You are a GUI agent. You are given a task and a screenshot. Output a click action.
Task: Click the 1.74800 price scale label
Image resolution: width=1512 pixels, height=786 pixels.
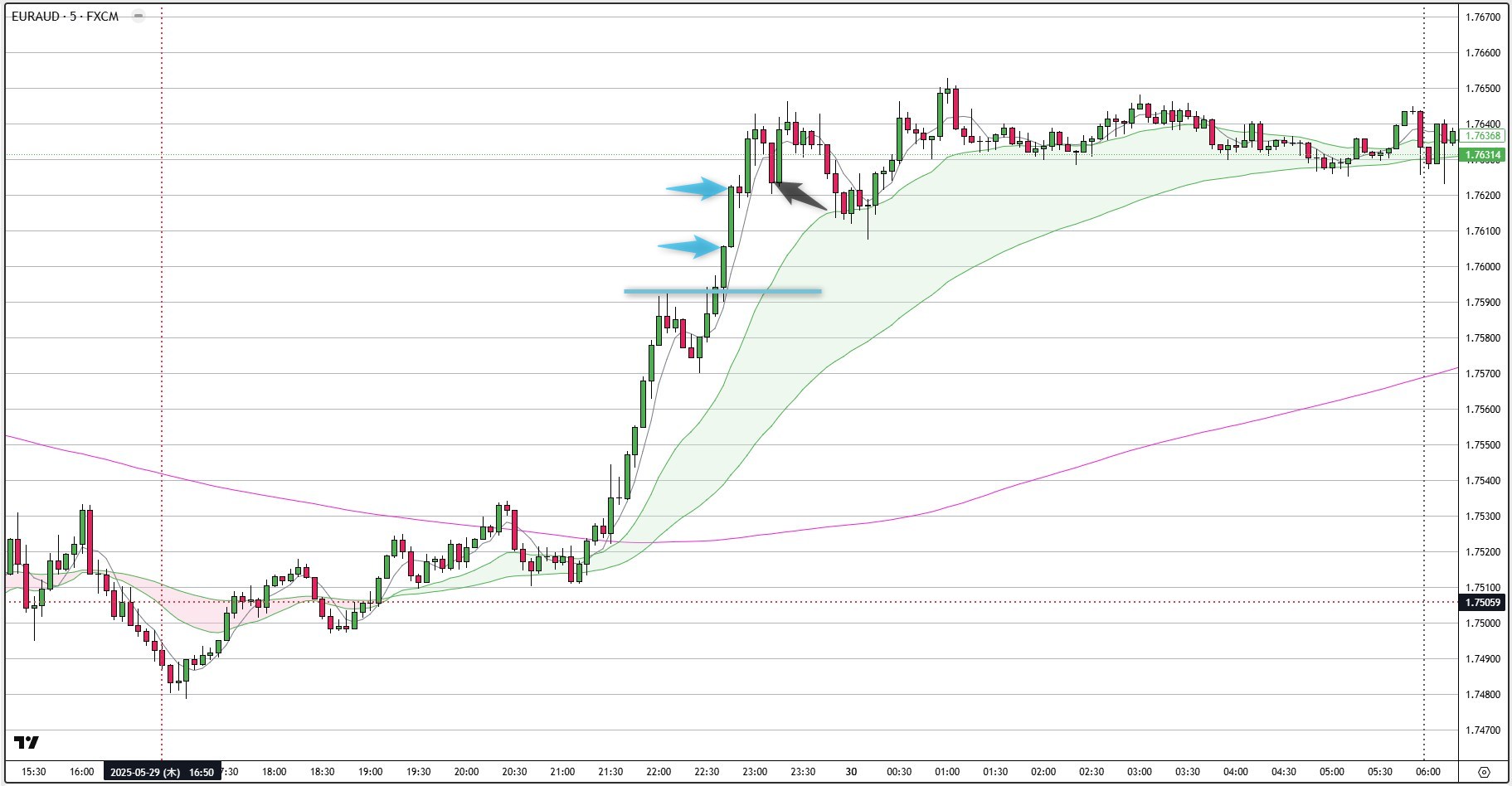point(1483,695)
